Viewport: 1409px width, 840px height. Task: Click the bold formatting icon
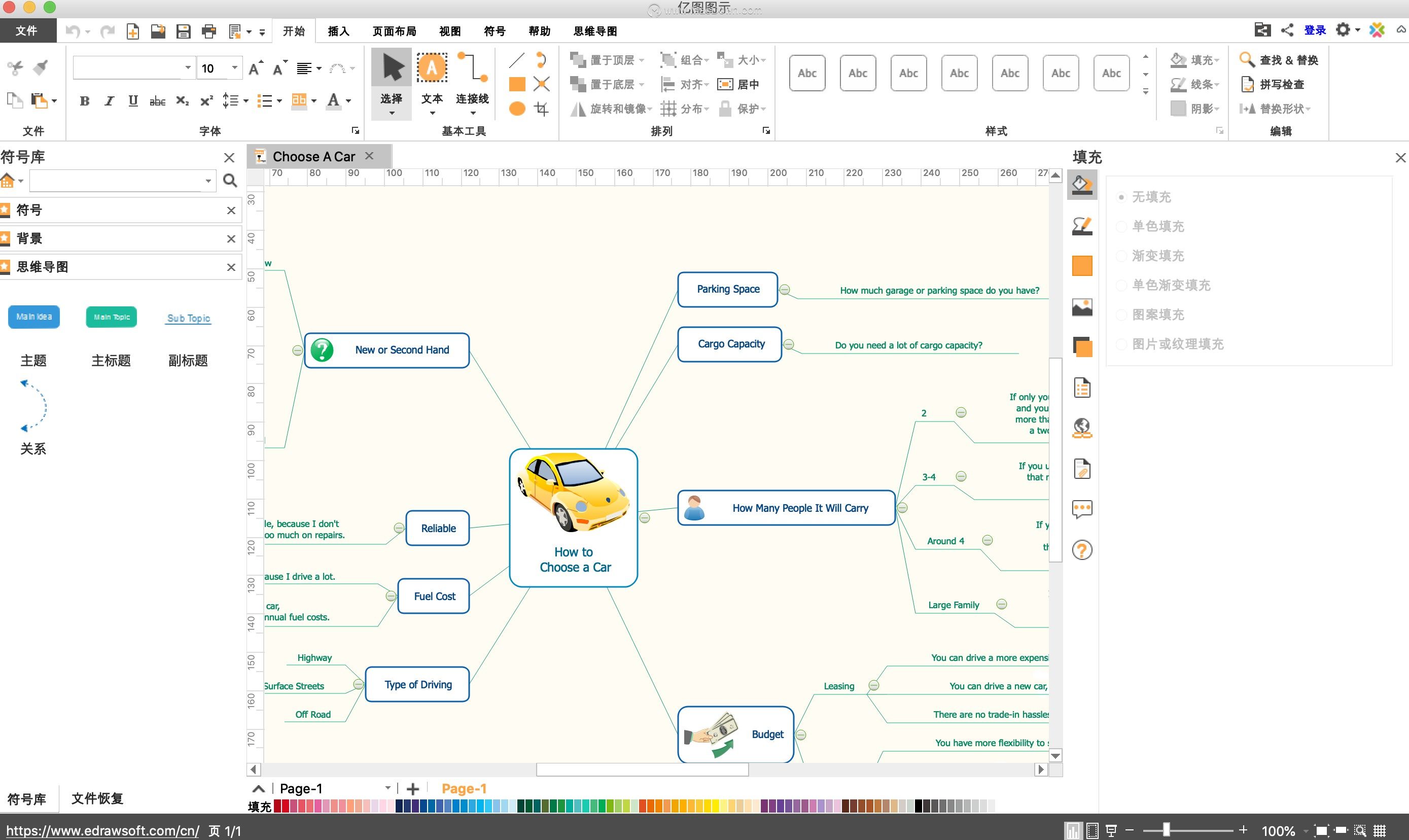[x=84, y=101]
